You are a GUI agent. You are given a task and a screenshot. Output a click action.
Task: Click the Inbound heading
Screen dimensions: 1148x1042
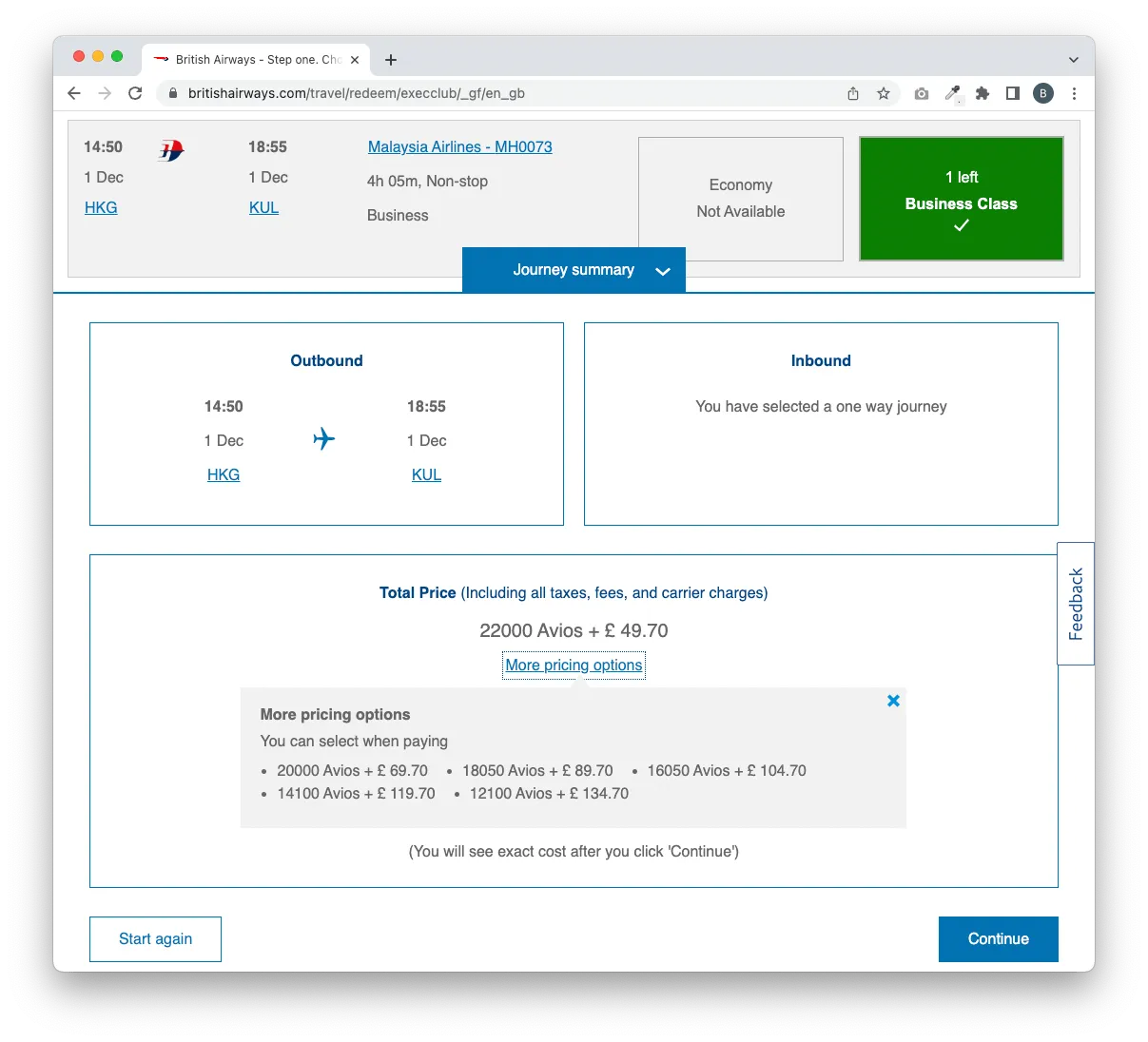(x=821, y=361)
